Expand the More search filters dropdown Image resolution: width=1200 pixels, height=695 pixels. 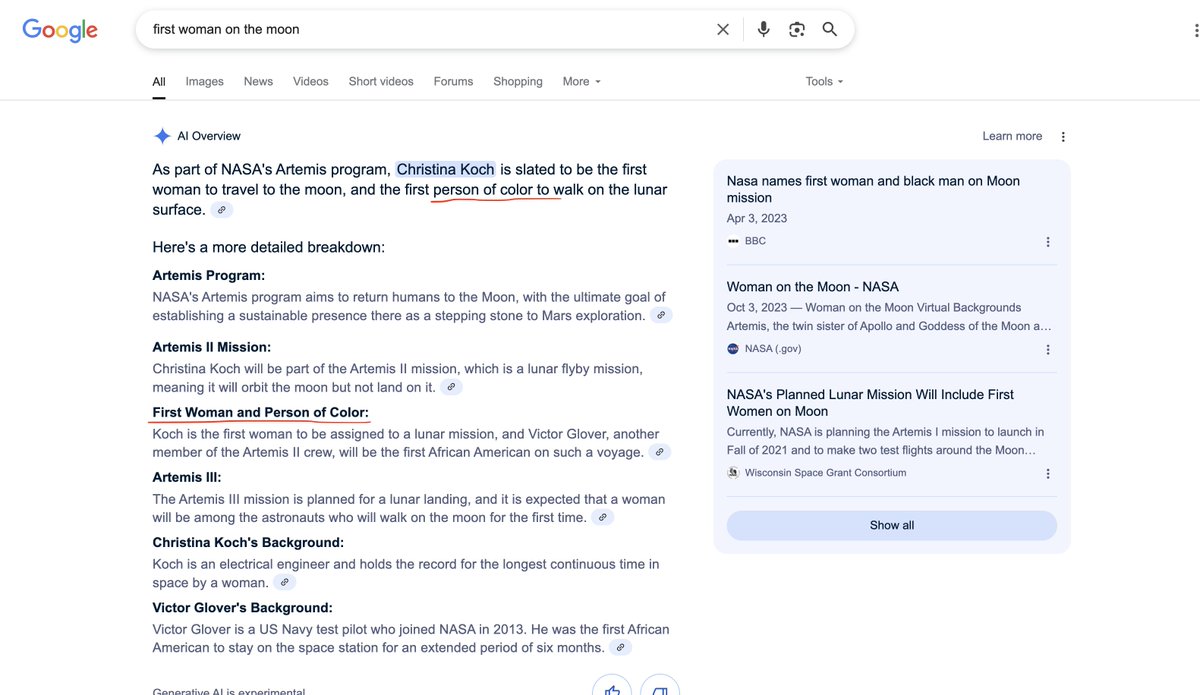(x=582, y=82)
